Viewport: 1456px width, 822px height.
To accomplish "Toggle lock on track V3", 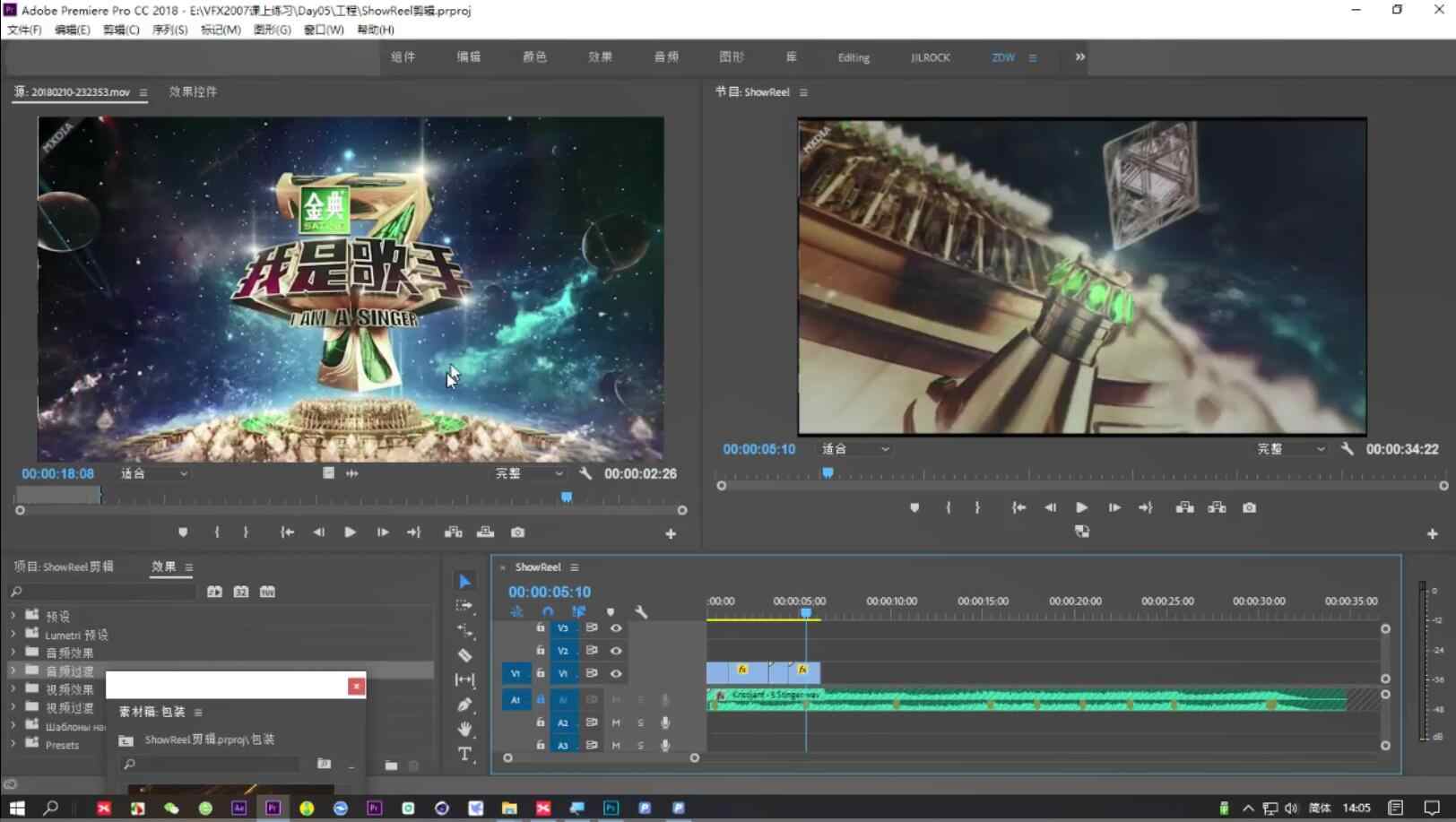I will pos(540,627).
